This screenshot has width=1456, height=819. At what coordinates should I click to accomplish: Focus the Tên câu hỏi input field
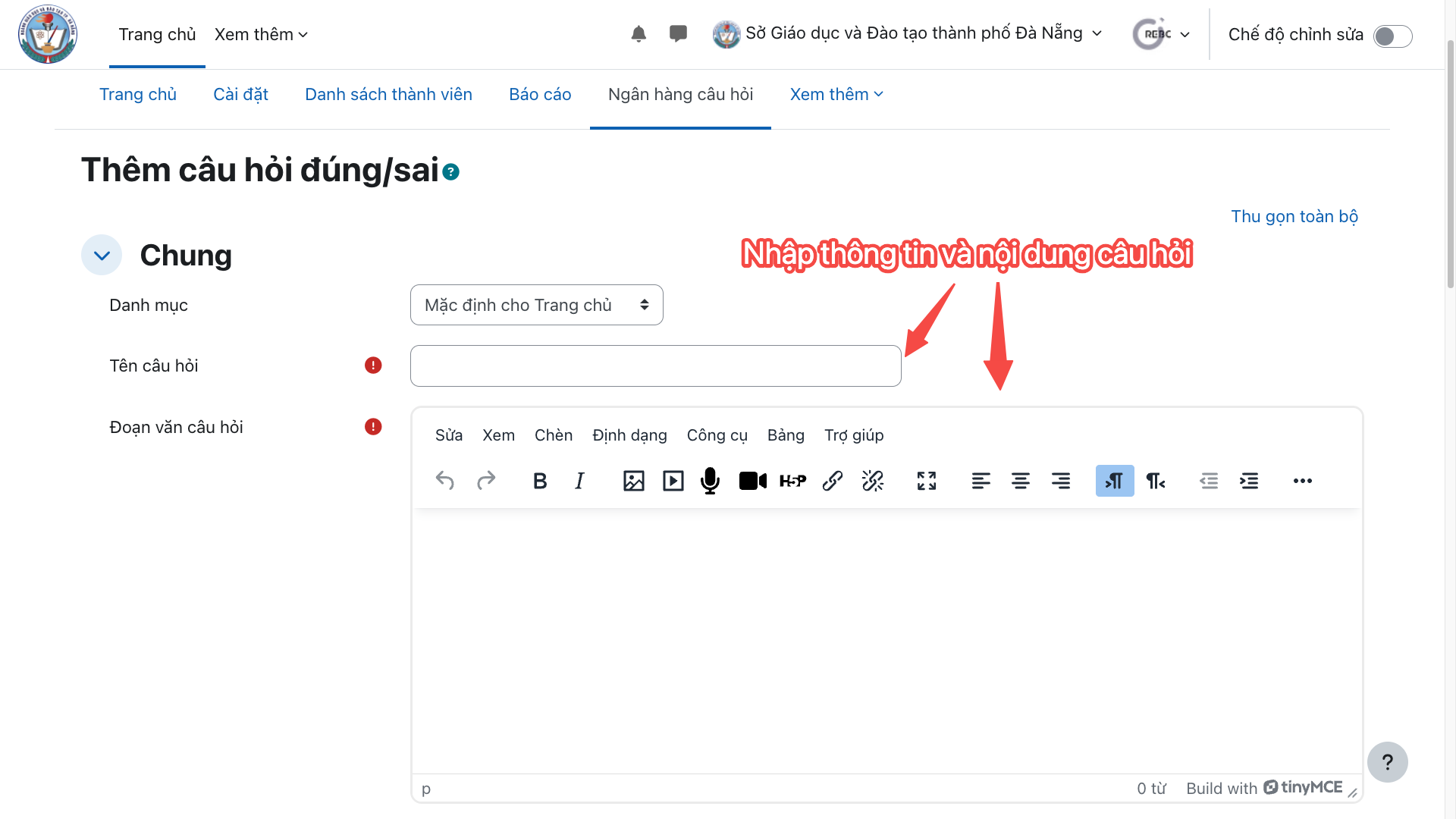[x=656, y=366]
